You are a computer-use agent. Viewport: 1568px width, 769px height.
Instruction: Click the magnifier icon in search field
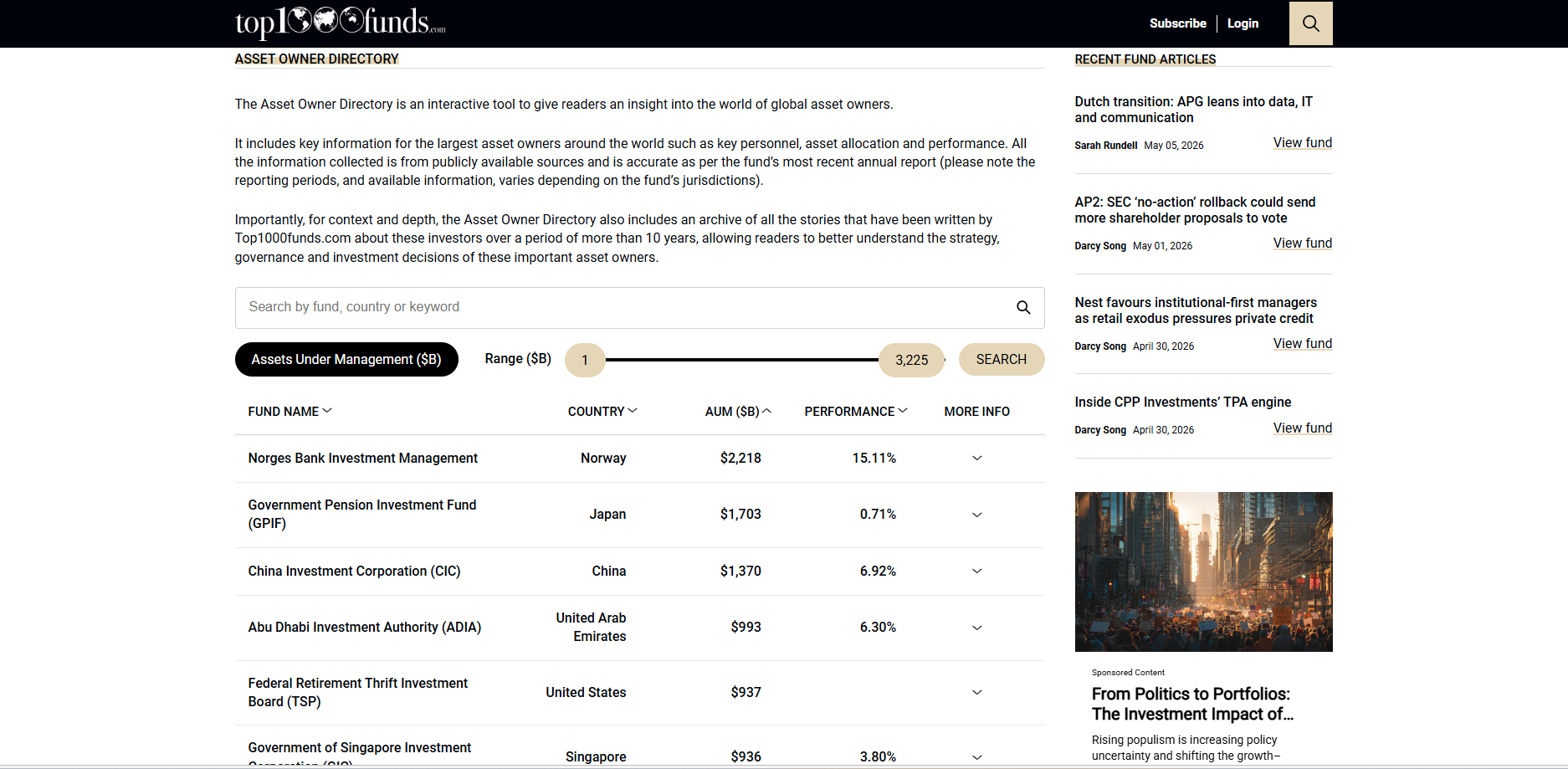pyautogui.click(x=1023, y=307)
